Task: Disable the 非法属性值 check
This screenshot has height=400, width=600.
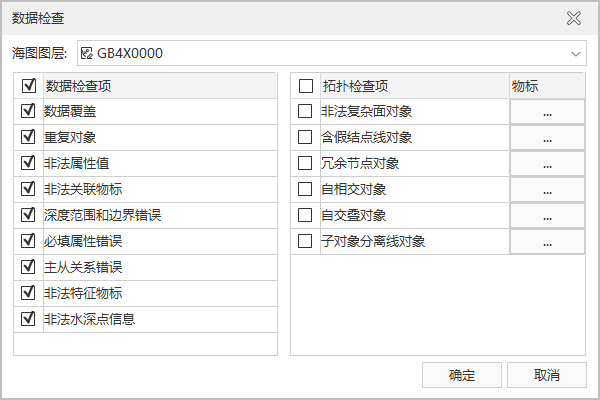Action: (28, 163)
